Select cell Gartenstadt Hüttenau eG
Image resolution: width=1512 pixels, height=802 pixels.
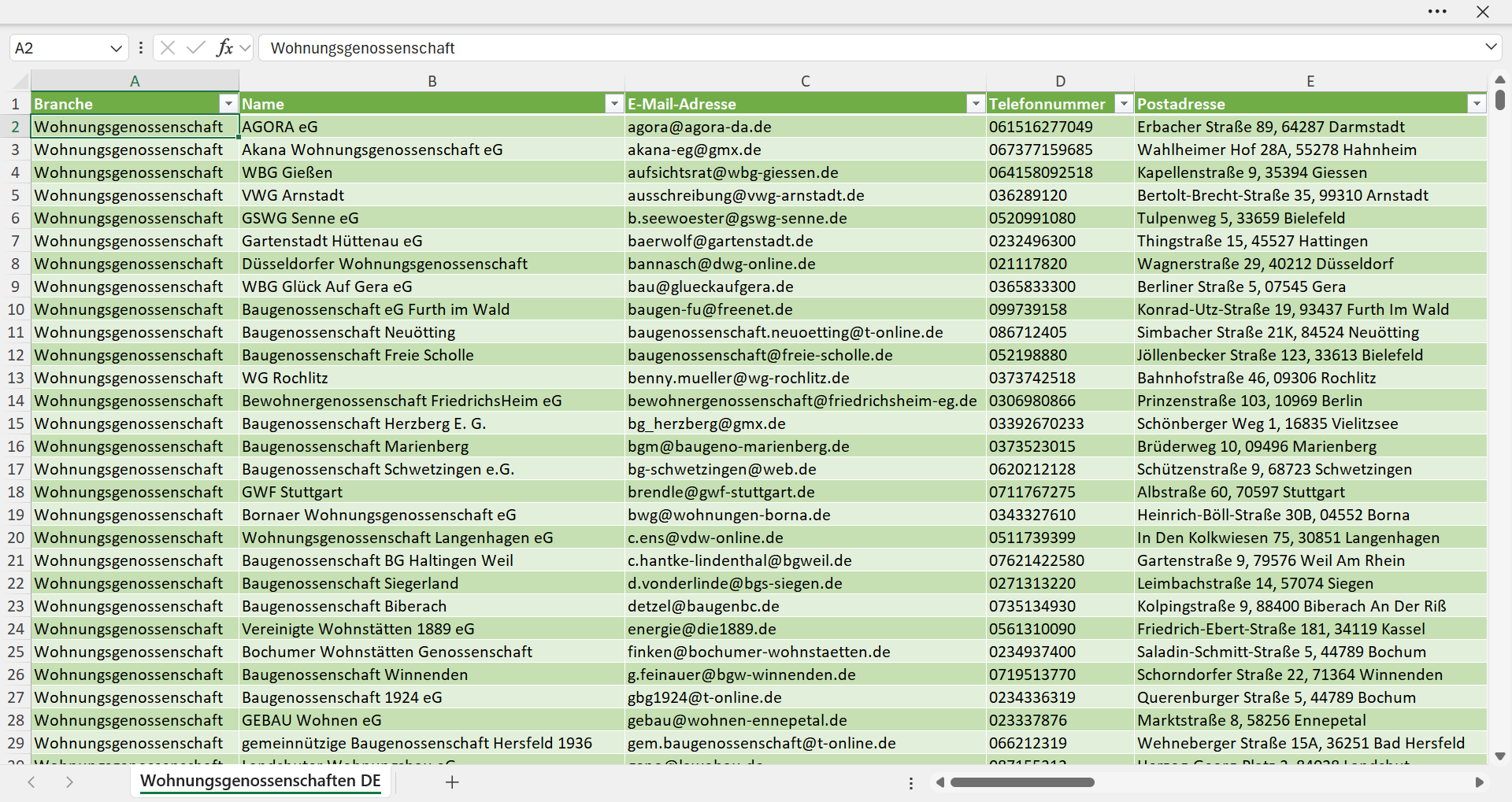tap(432, 241)
